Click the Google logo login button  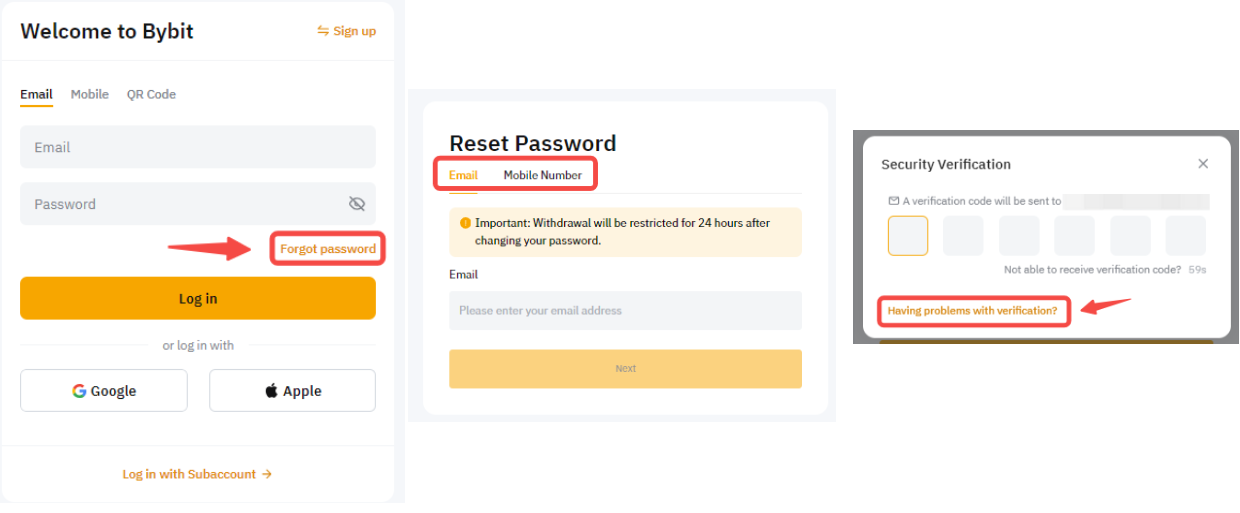(104, 391)
